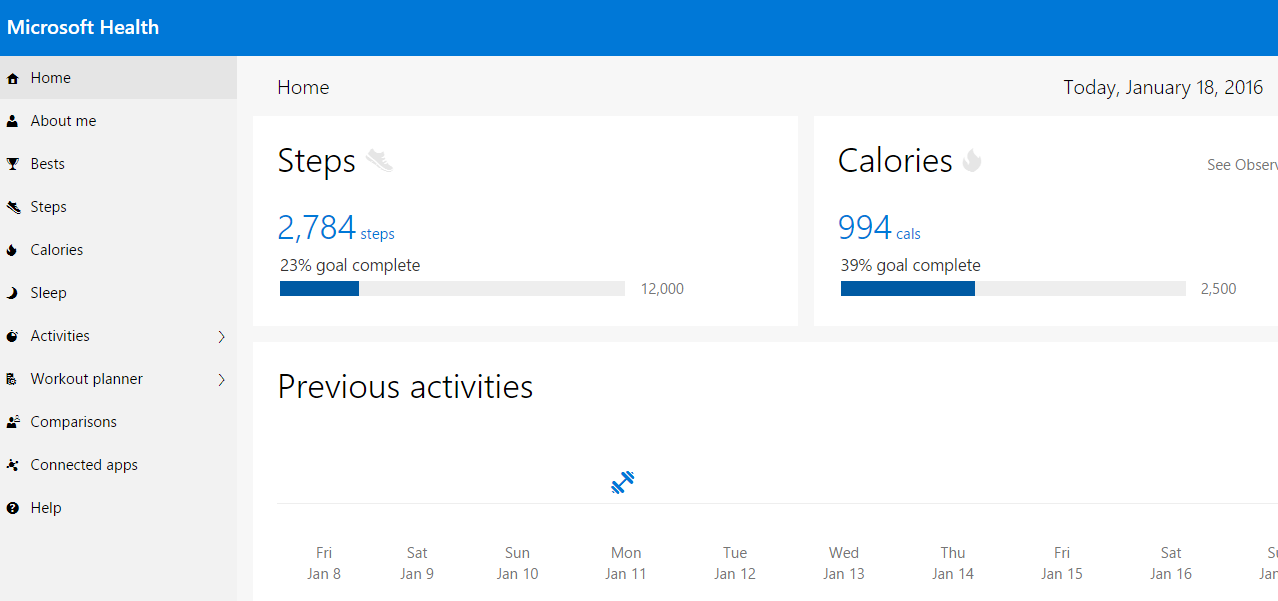Open the Steps page from sidebar
Screen dimensions: 1278x601
tap(48, 207)
